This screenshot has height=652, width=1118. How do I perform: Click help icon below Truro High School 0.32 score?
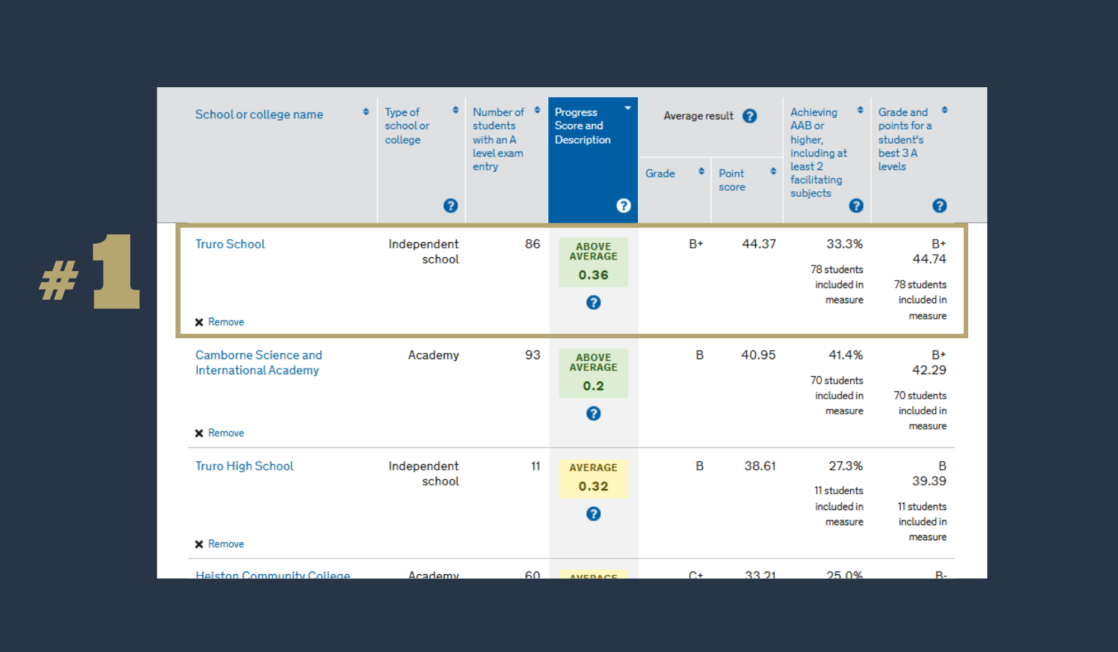click(593, 514)
